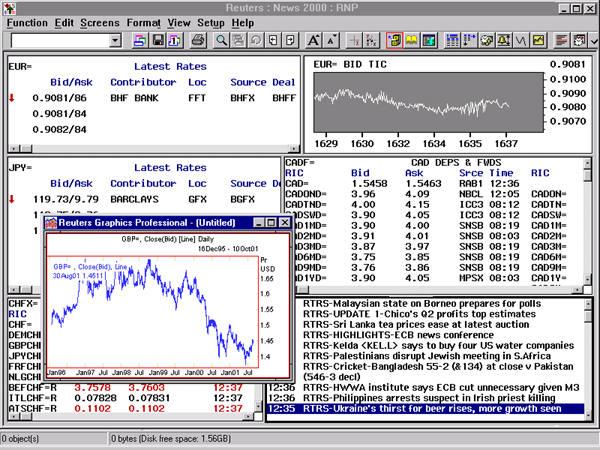Click the page icon marked with number 1
This screenshot has width=600, height=450.
click(174, 40)
